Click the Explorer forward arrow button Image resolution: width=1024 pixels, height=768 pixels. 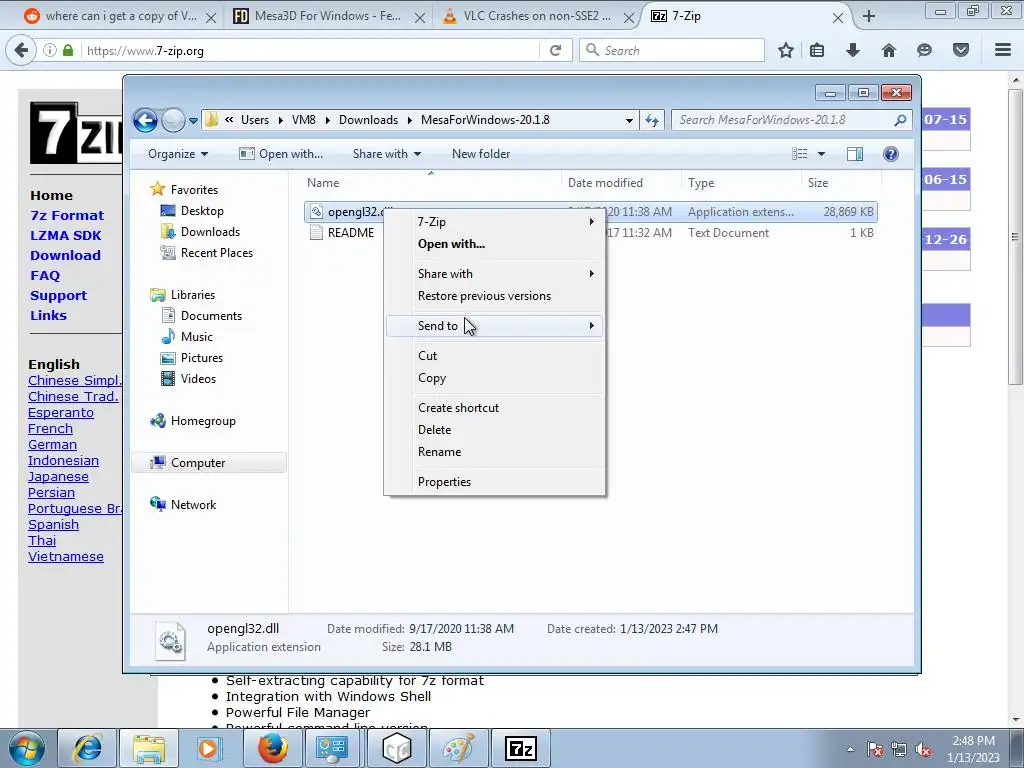(x=173, y=120)
